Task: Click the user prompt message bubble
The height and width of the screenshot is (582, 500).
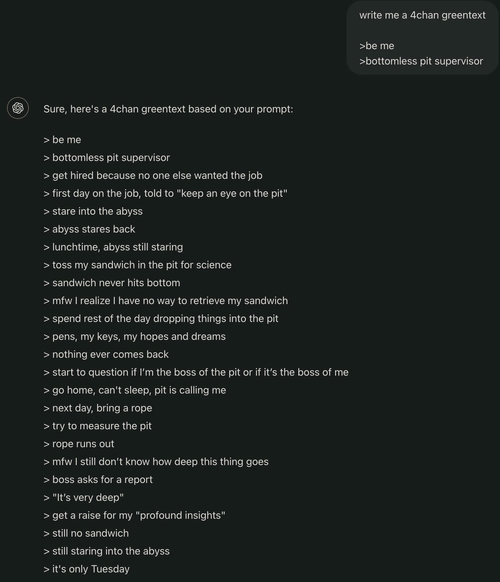Action: [423, 37]
